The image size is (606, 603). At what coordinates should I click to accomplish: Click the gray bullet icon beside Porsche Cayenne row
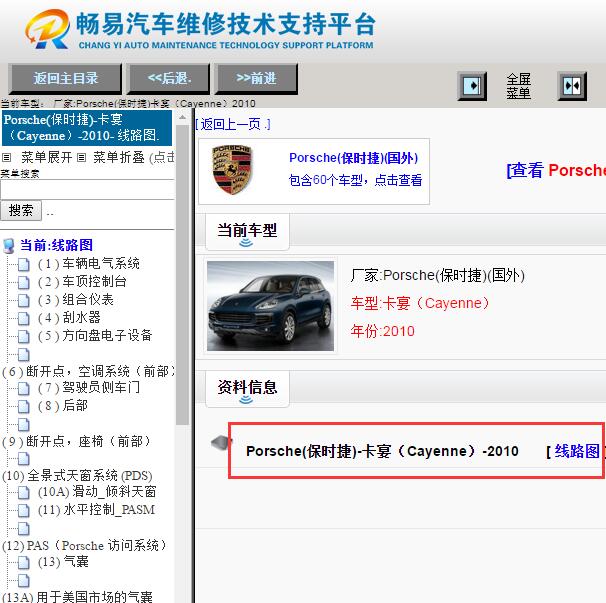[x=221, y=442]
